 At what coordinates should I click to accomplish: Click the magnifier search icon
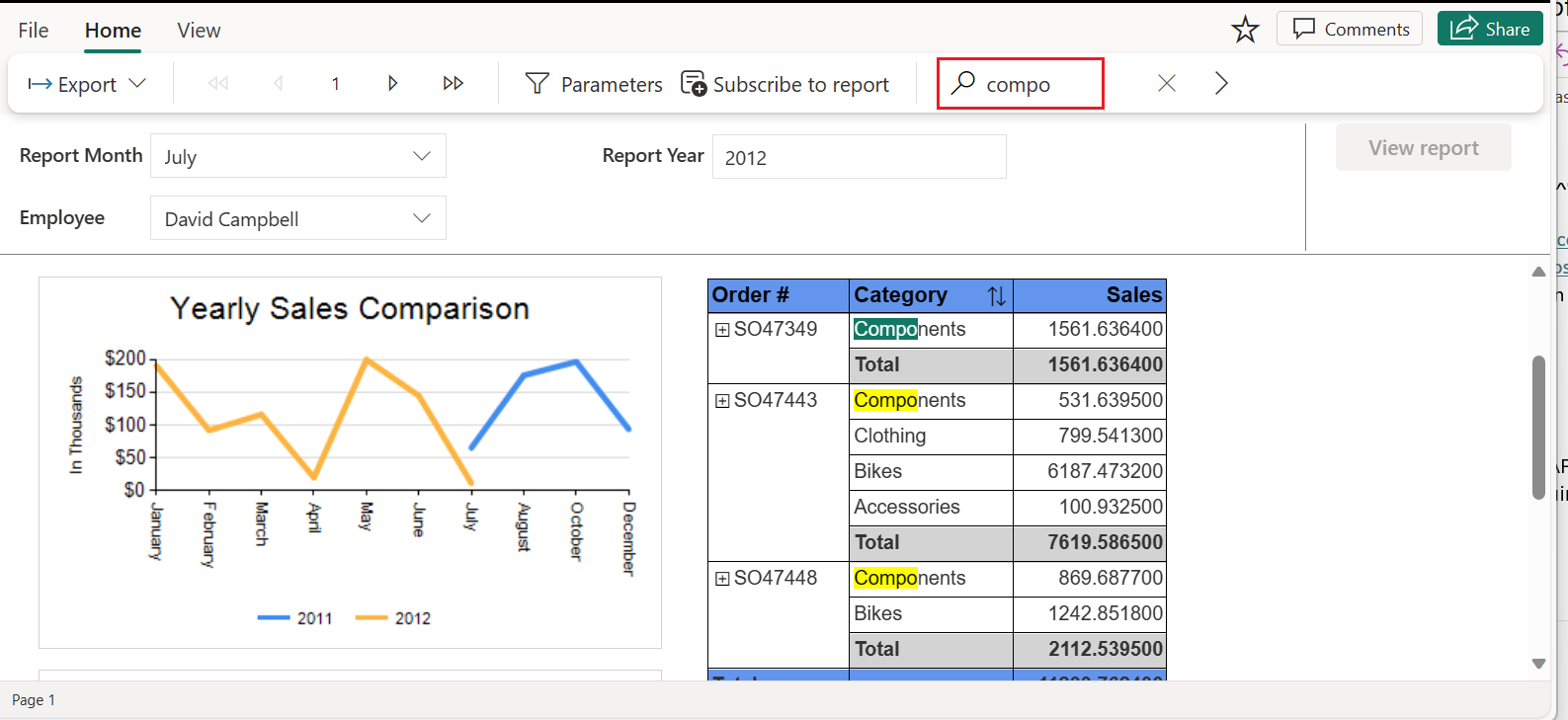point(963,83)
